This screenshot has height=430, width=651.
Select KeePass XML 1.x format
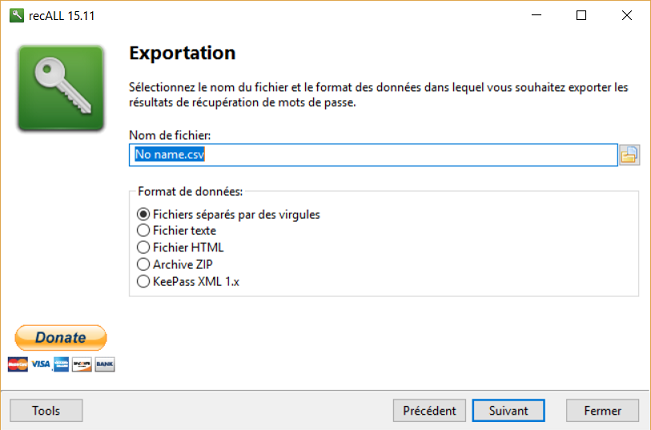click(144, 282)
